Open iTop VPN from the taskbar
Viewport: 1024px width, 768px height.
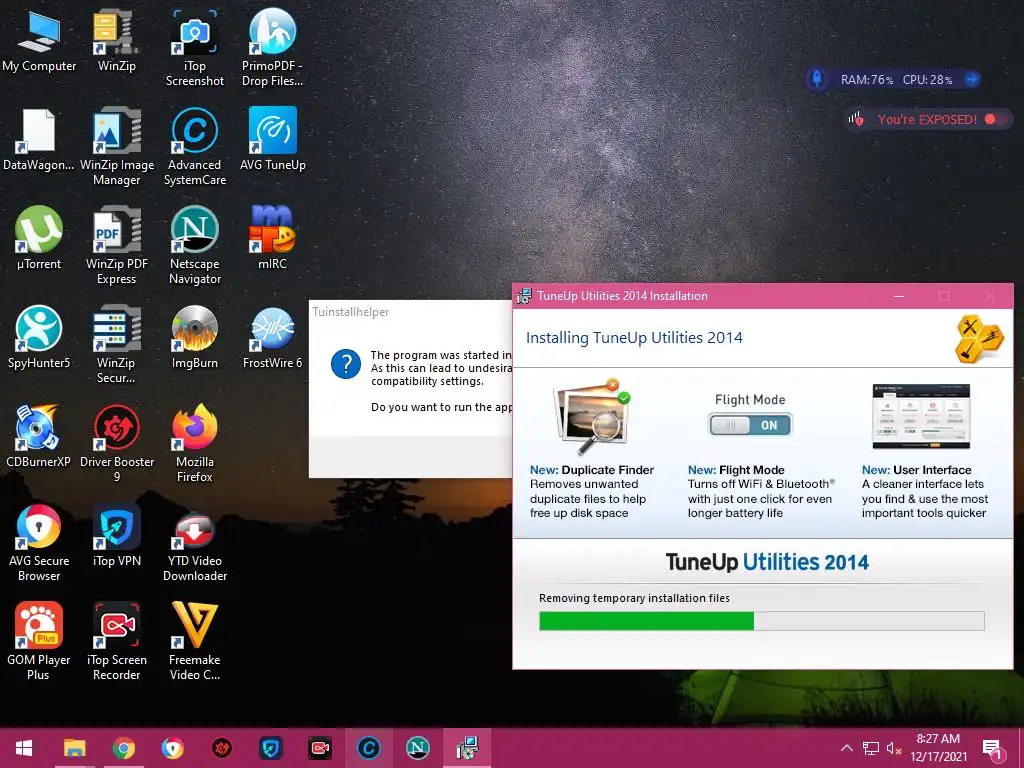click(270, 748)
